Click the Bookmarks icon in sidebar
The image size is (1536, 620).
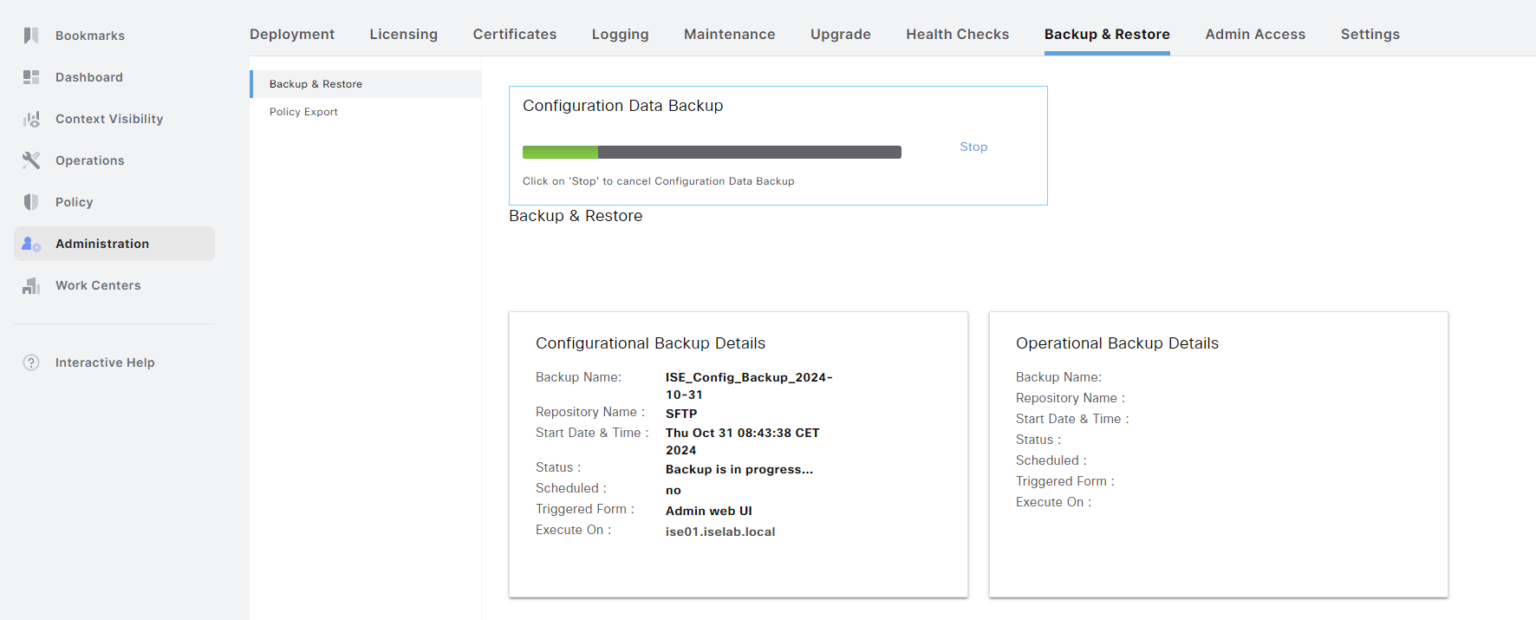[31, 35]
